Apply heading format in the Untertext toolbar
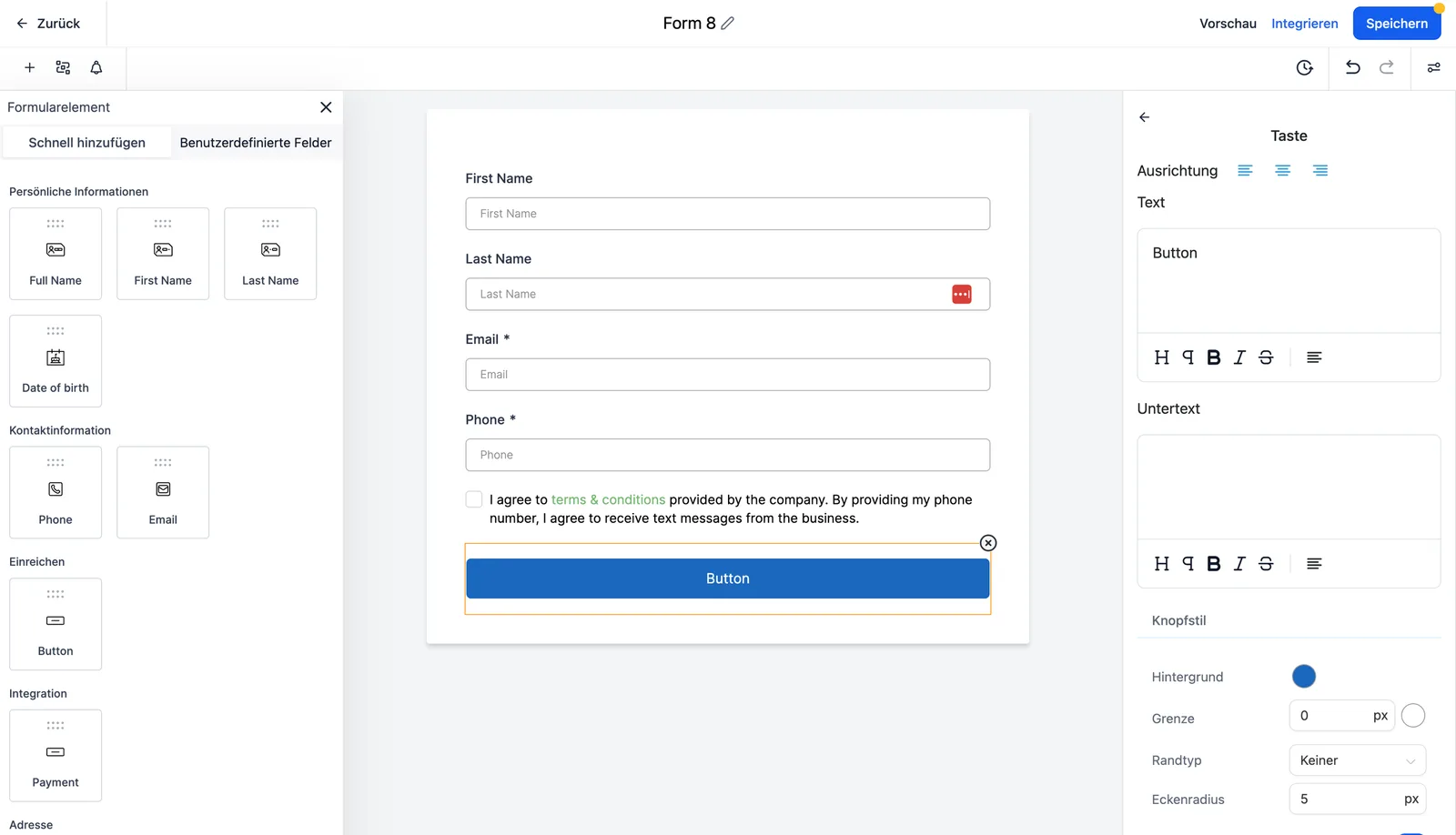Viewport: 1456px width, 835px height. 1161,564
